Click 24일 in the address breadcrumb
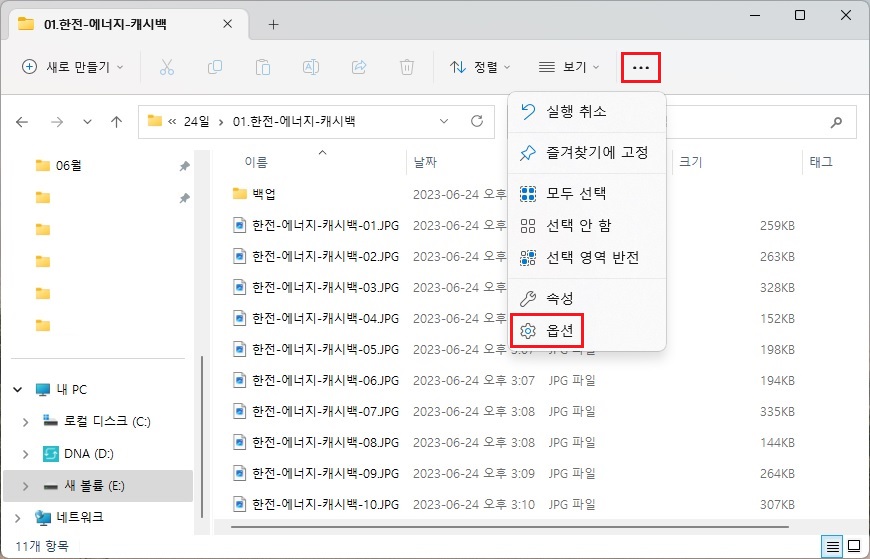The height and width of the screenshot is (559, 870). [x=196, y=121]
